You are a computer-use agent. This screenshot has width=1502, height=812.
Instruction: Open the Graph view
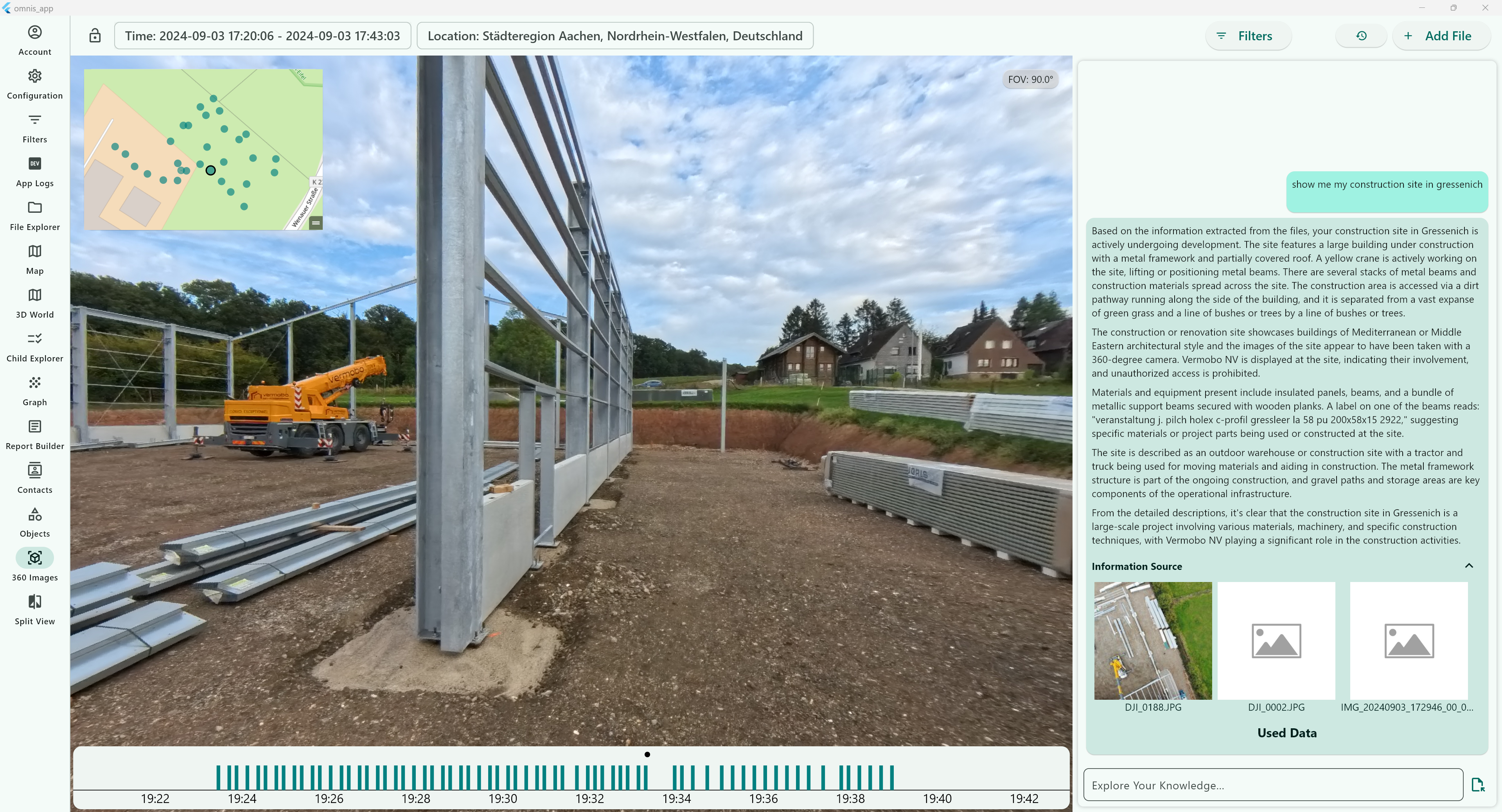pos(35,391)
